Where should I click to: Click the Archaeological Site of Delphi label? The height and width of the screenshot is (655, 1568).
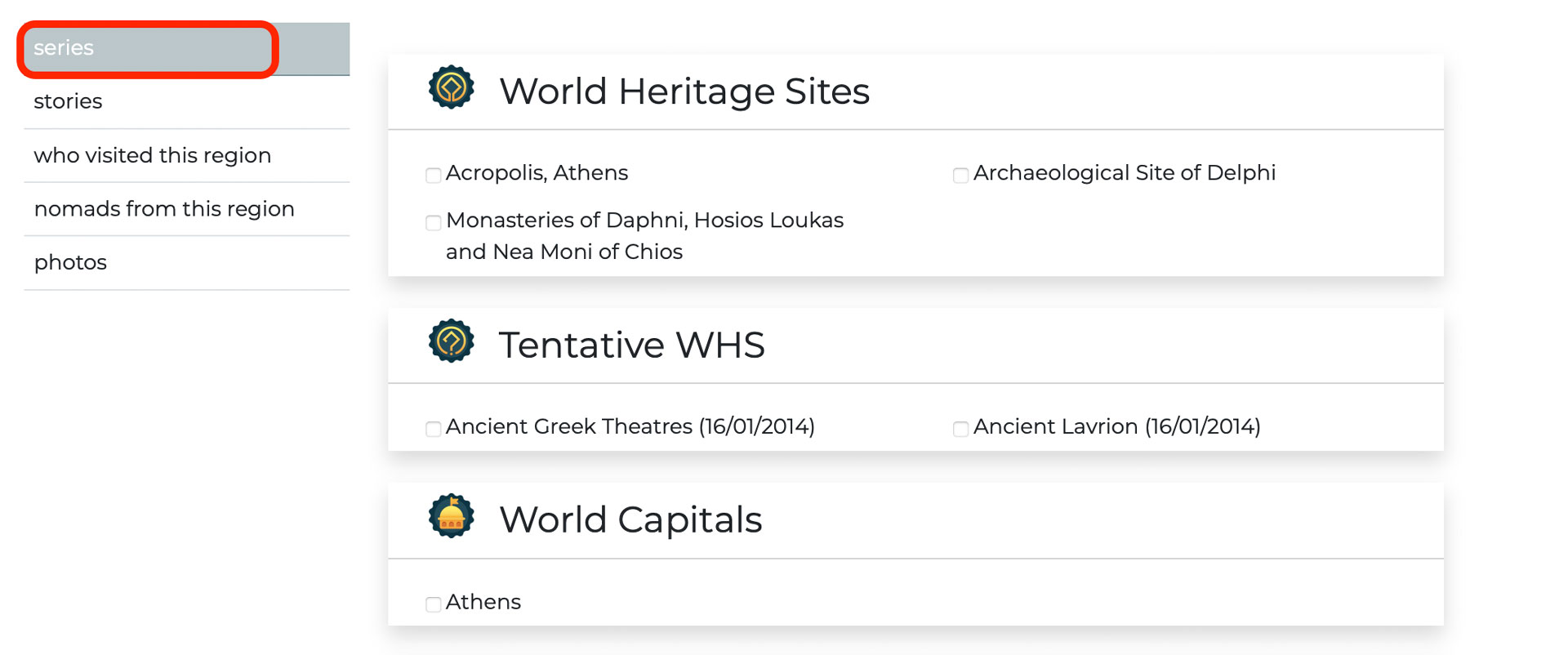[x=1124, y=173]
